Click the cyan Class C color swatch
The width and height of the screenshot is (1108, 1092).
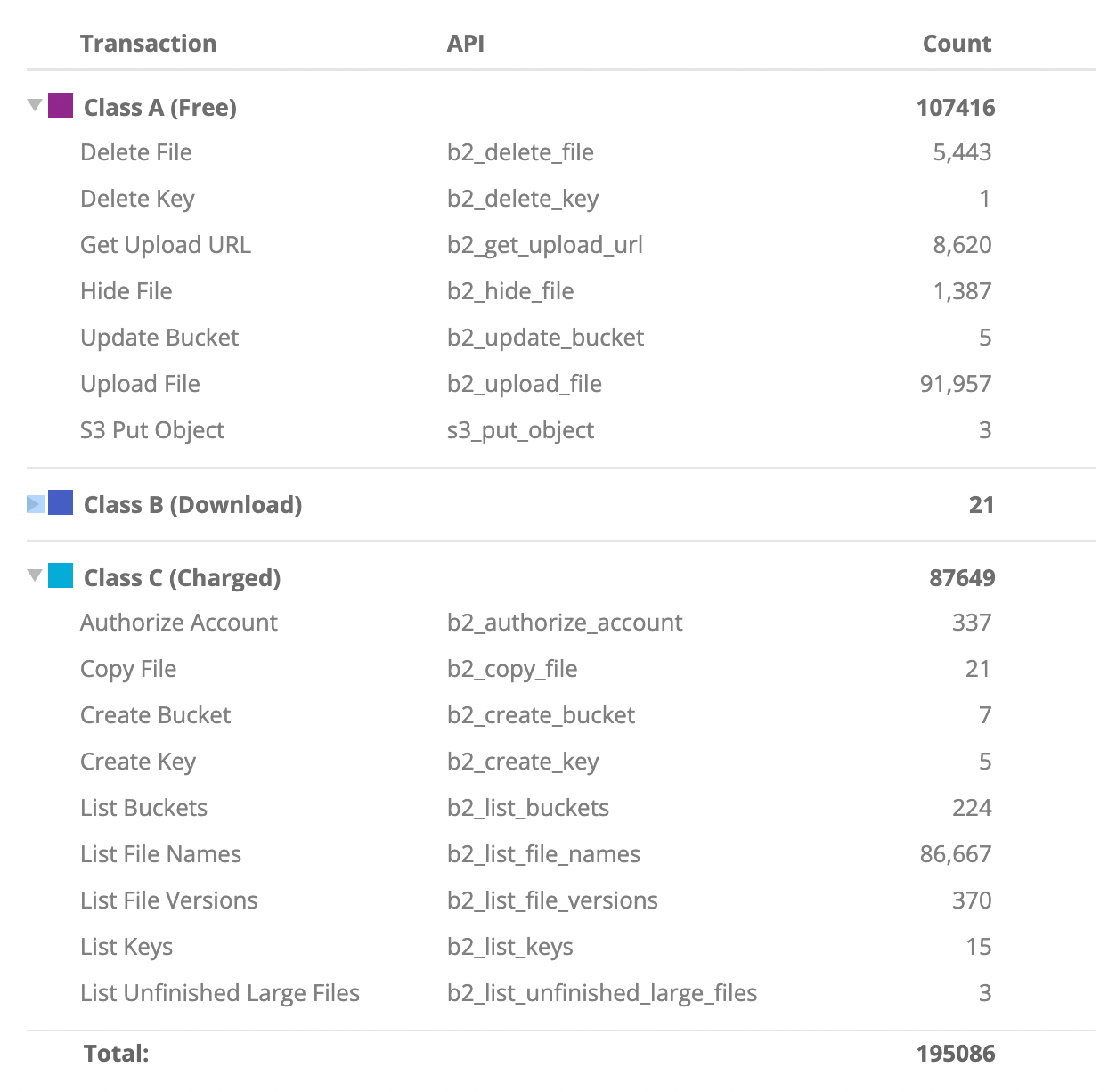click(x=61, y=576)
